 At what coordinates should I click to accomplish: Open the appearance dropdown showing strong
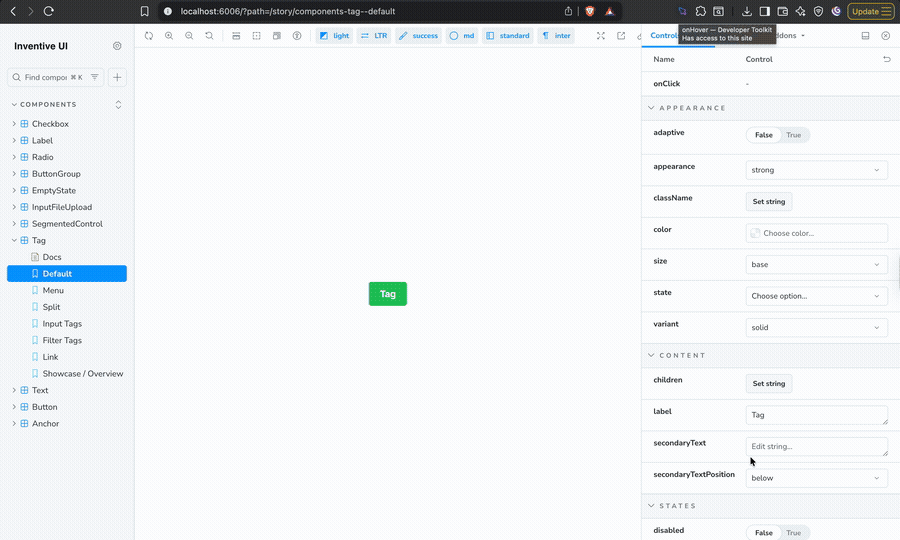[x=816, y=170]
